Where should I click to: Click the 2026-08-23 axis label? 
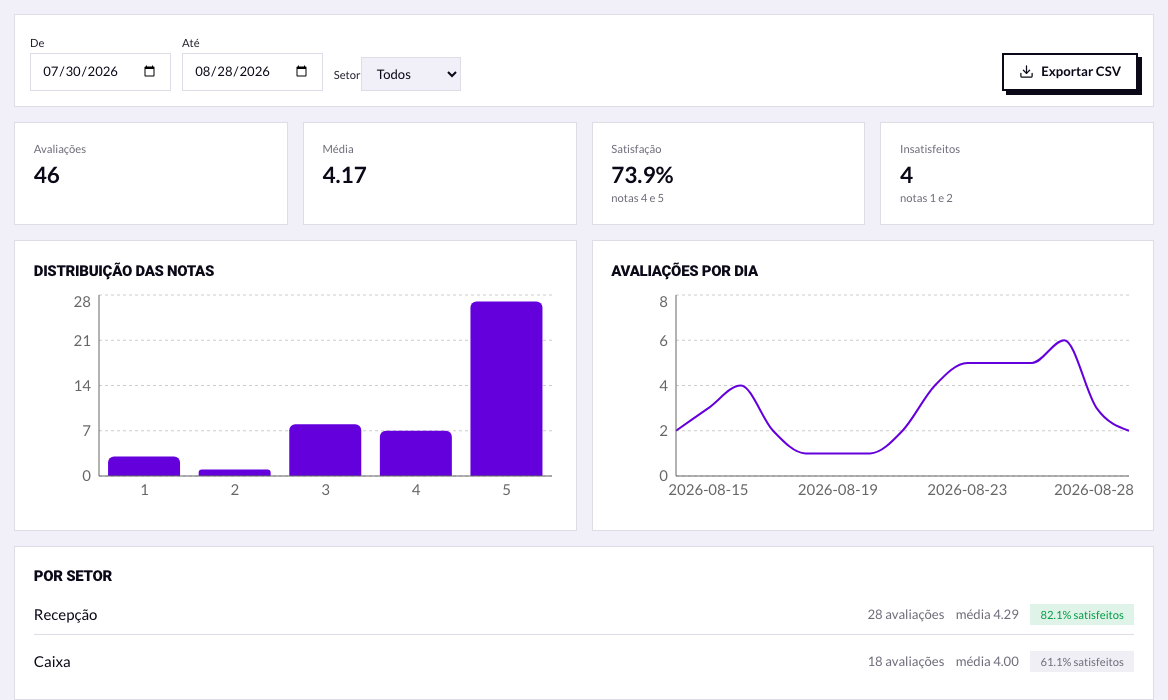(967, 490)
